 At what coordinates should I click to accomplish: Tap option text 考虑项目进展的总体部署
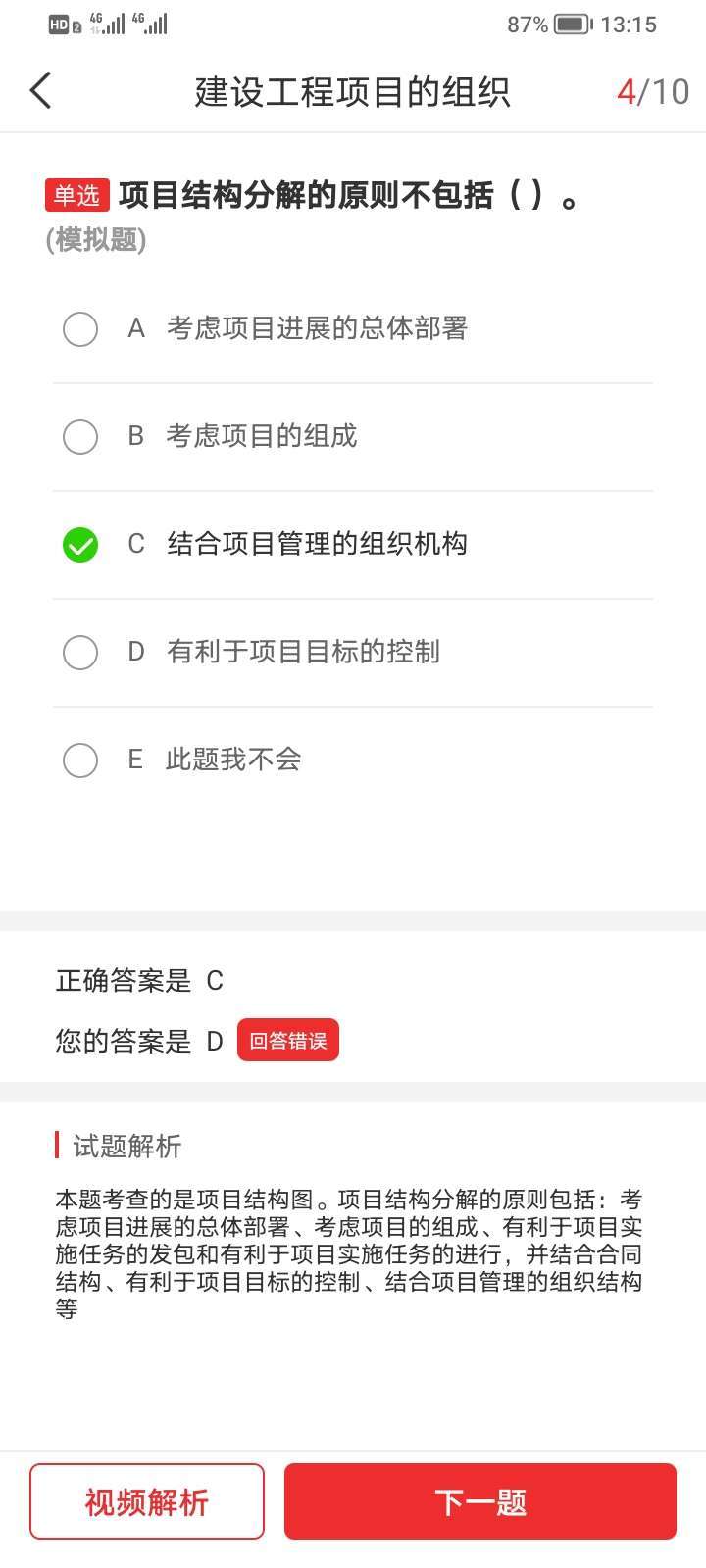(317, 328)
